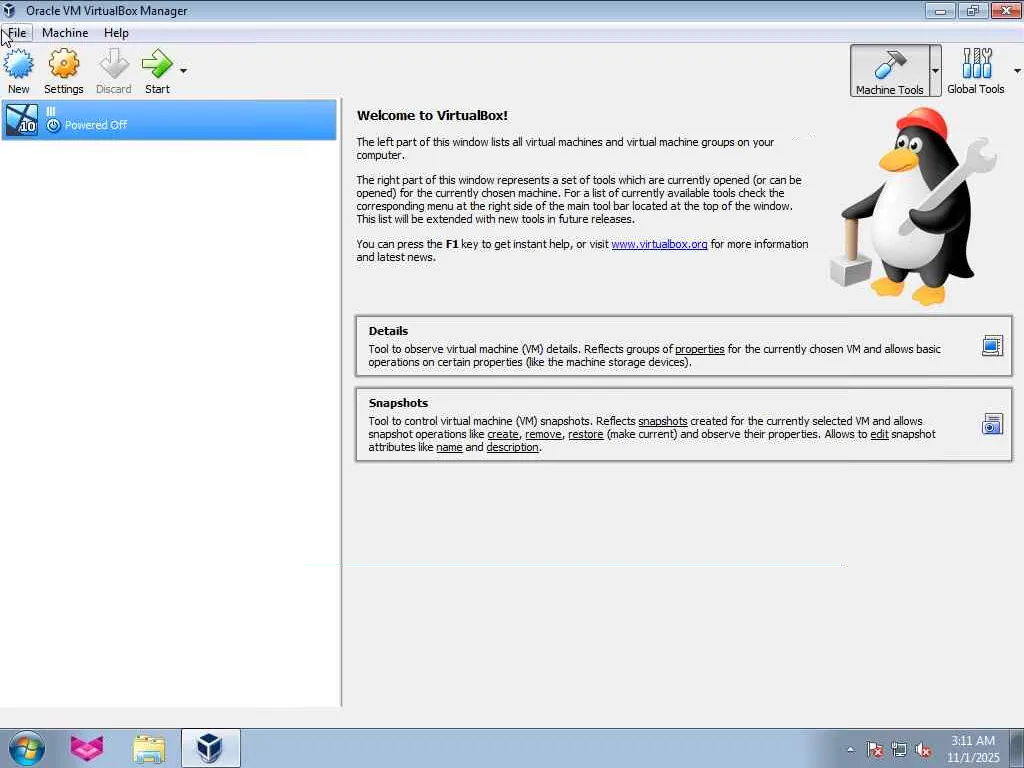Click the edit link in Snapshots
The width and height of the screenshot is (1024, 768).
pyautogui.click(x=879, y=434)
